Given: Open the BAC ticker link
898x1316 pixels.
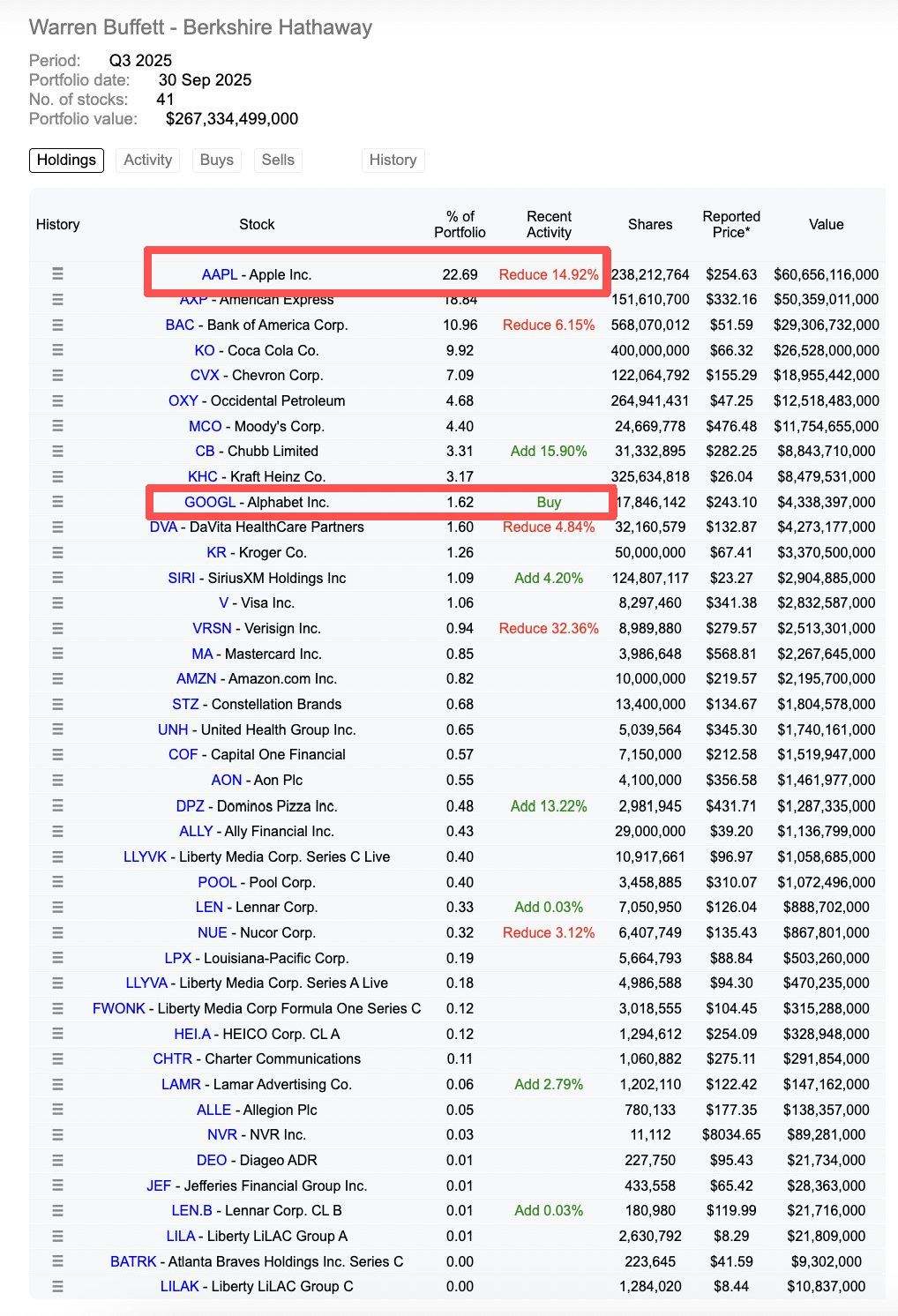Looking at the screenshot, I should [x=180, y=325].
